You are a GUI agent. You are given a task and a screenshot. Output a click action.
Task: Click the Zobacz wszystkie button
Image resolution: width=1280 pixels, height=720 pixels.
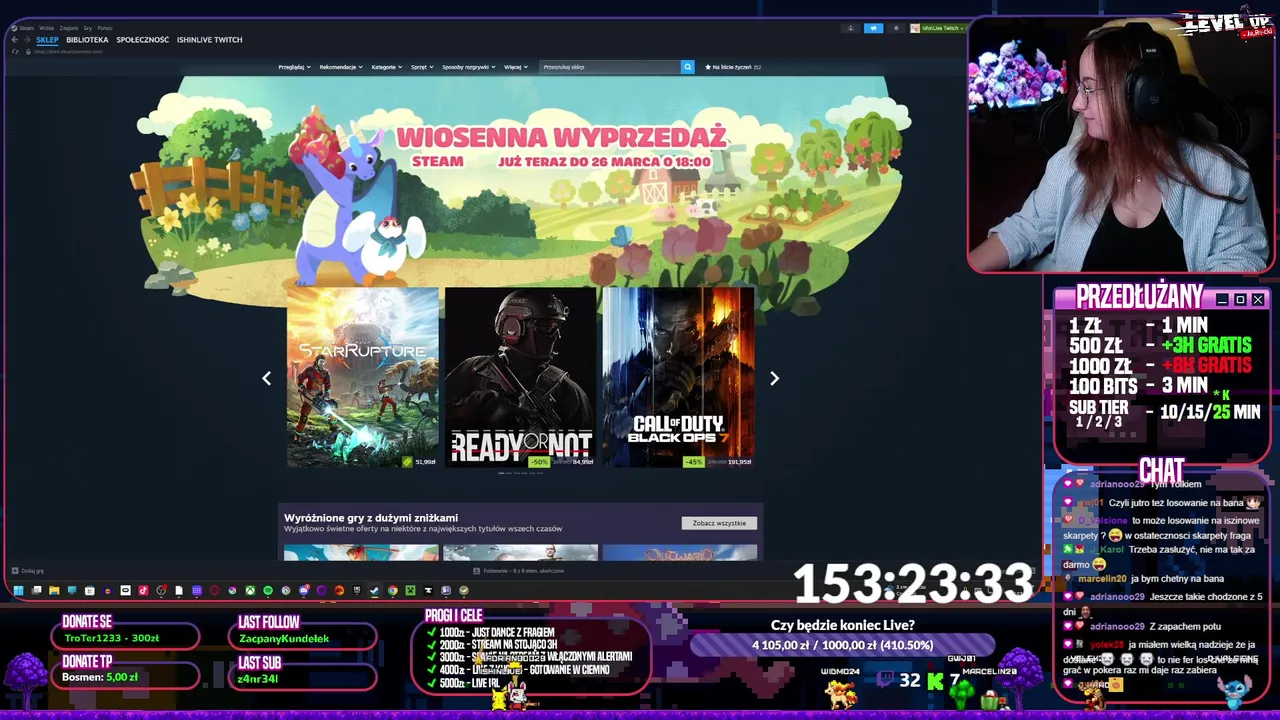719,523
